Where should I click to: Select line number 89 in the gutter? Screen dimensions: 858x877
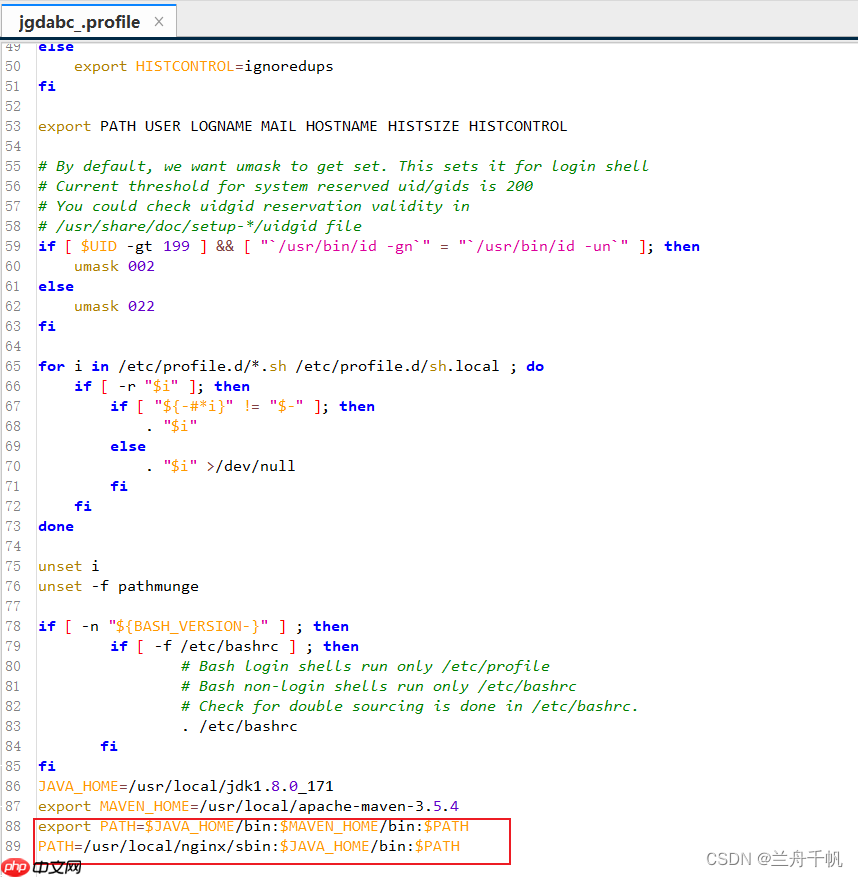click(13, 846)
